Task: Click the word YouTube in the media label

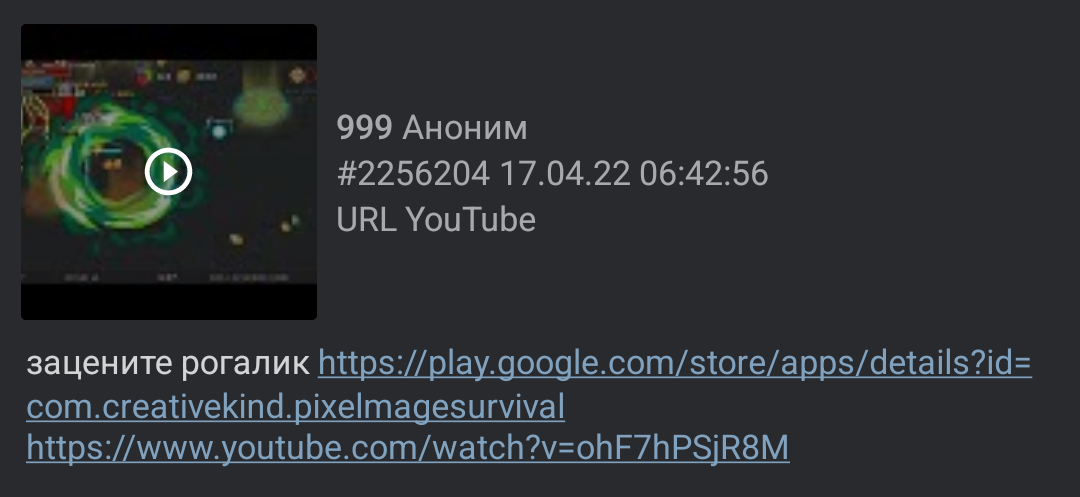Action: click(470, 220)
